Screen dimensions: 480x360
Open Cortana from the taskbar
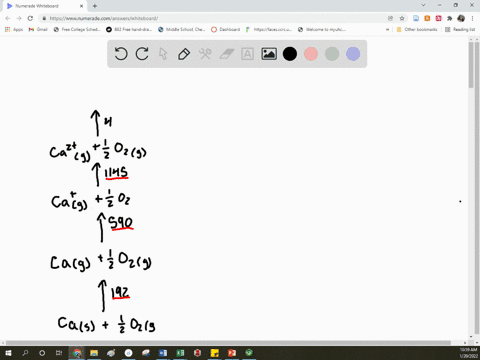[x=42, y=353]
